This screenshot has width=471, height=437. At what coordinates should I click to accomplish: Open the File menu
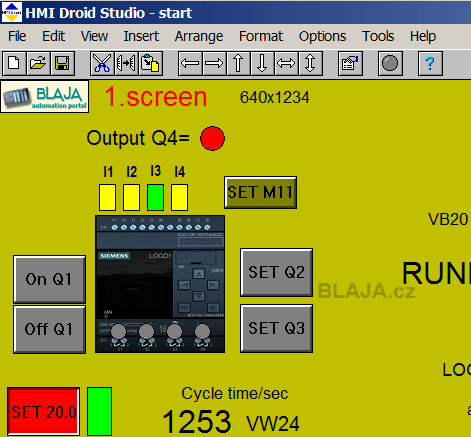point(17,36)
